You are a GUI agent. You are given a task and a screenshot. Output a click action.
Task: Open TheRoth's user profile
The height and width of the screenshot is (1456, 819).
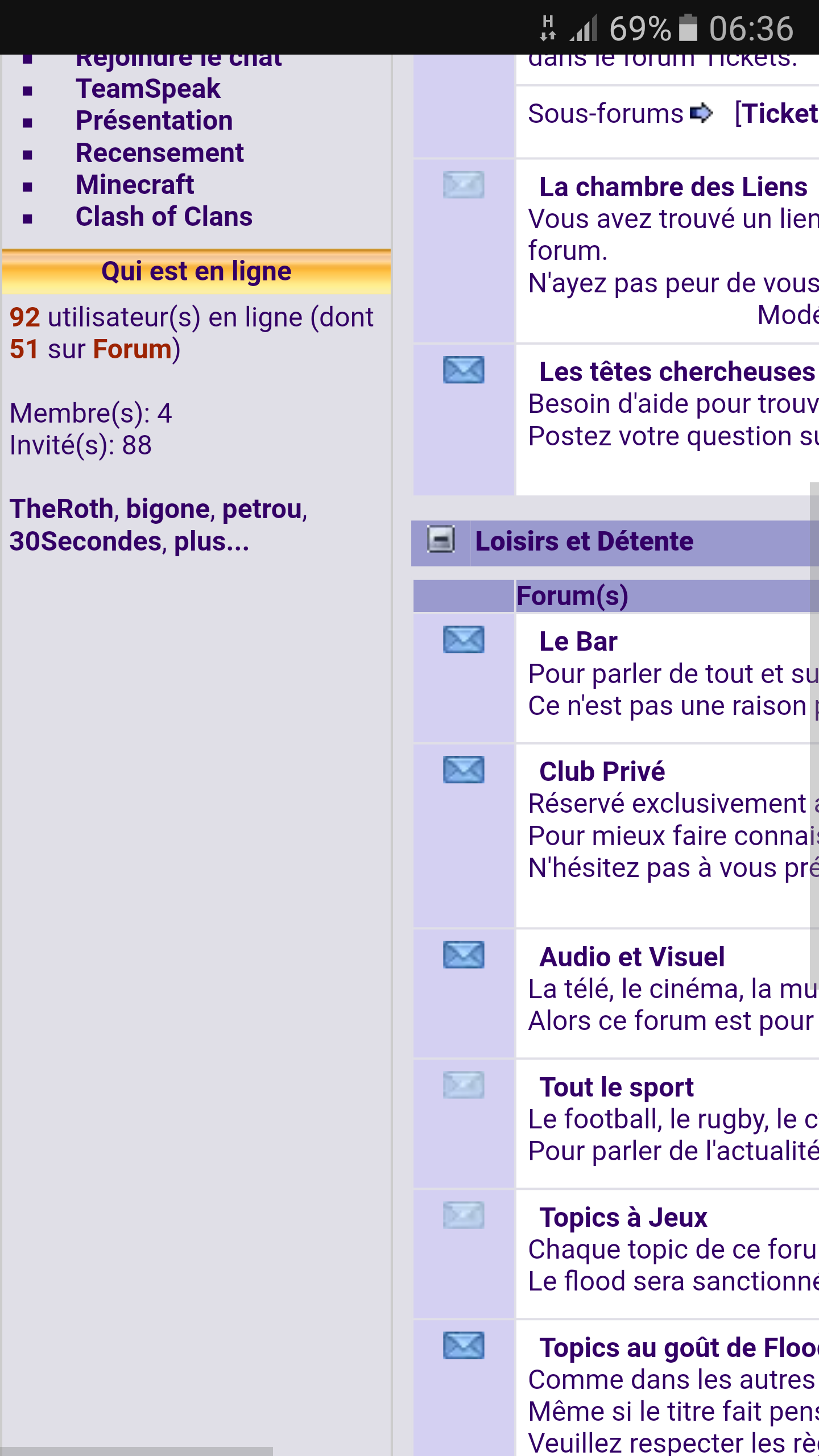point(61,509)
